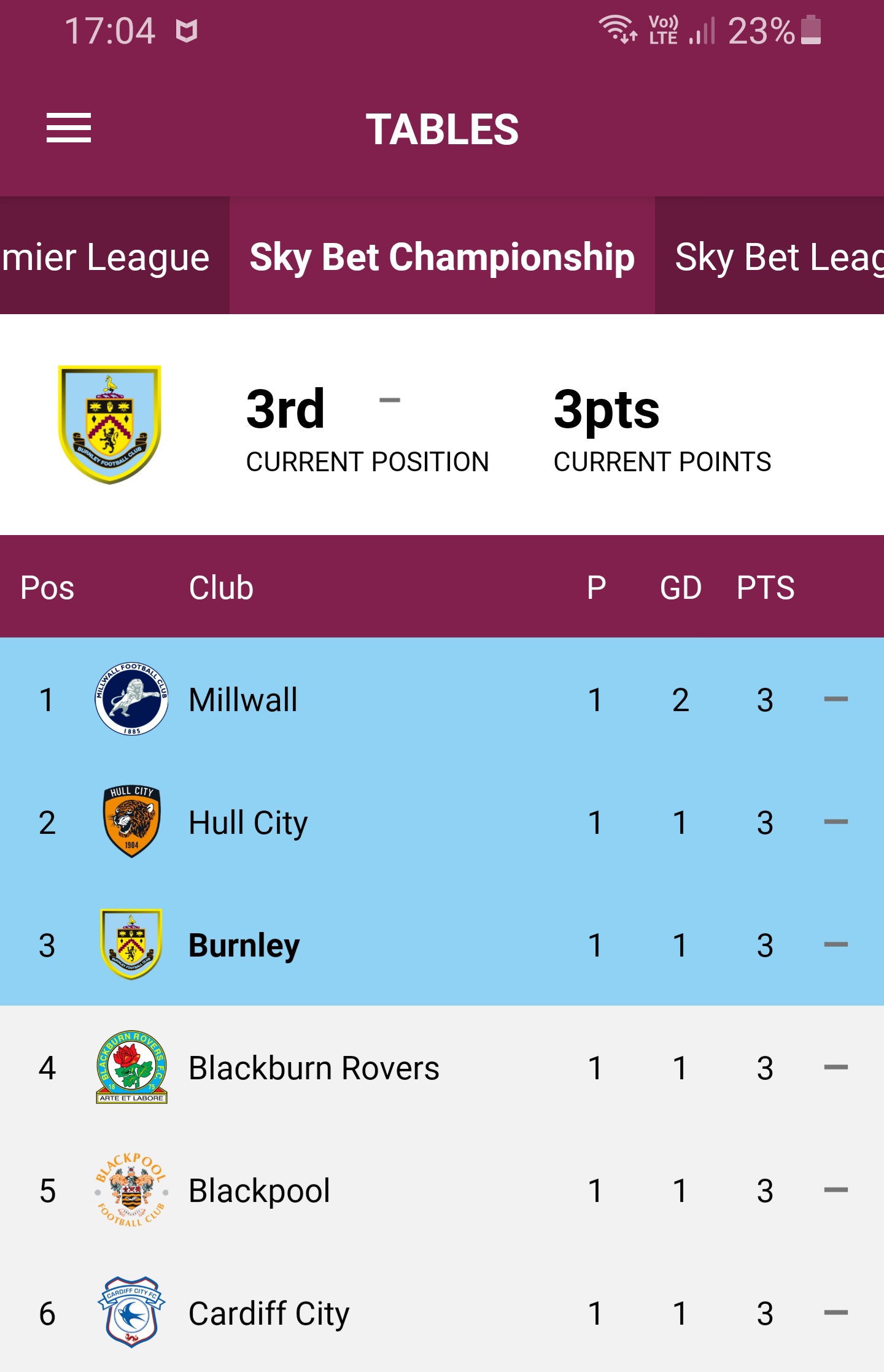
Task: Tap the GD column header
Action: pos(681,587)
